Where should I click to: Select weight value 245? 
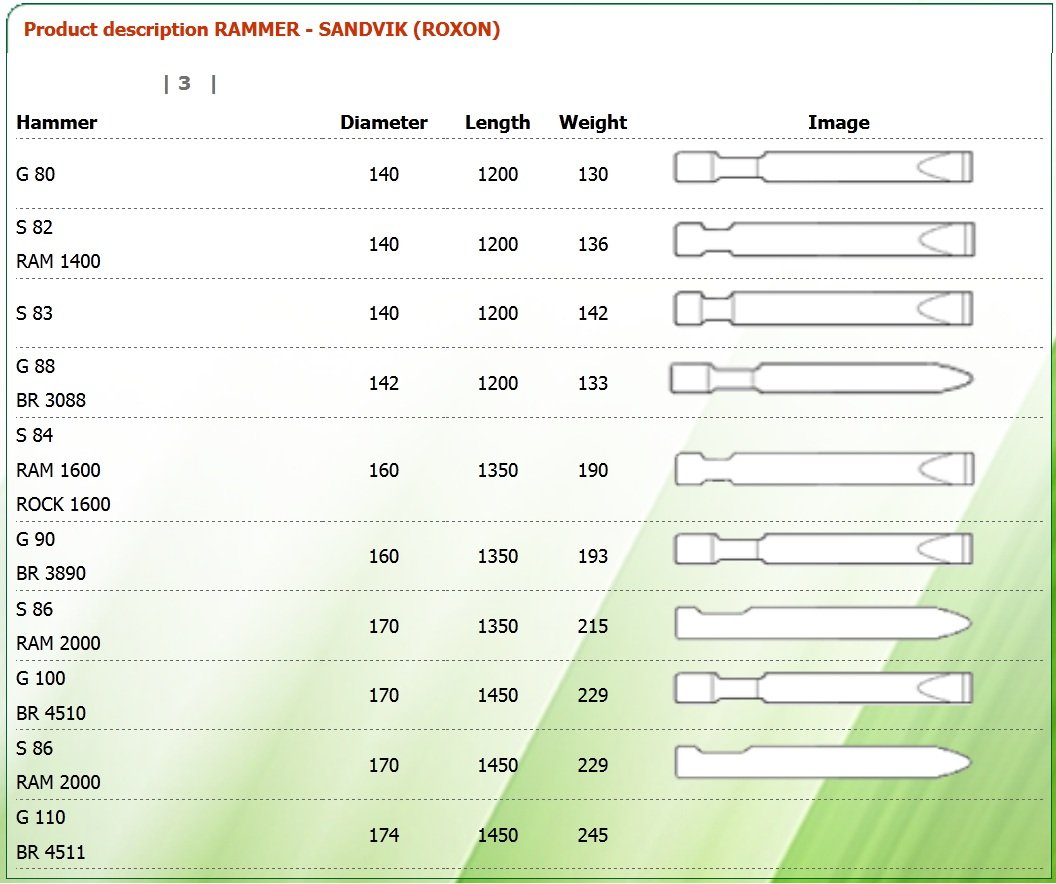pos(593,836)
